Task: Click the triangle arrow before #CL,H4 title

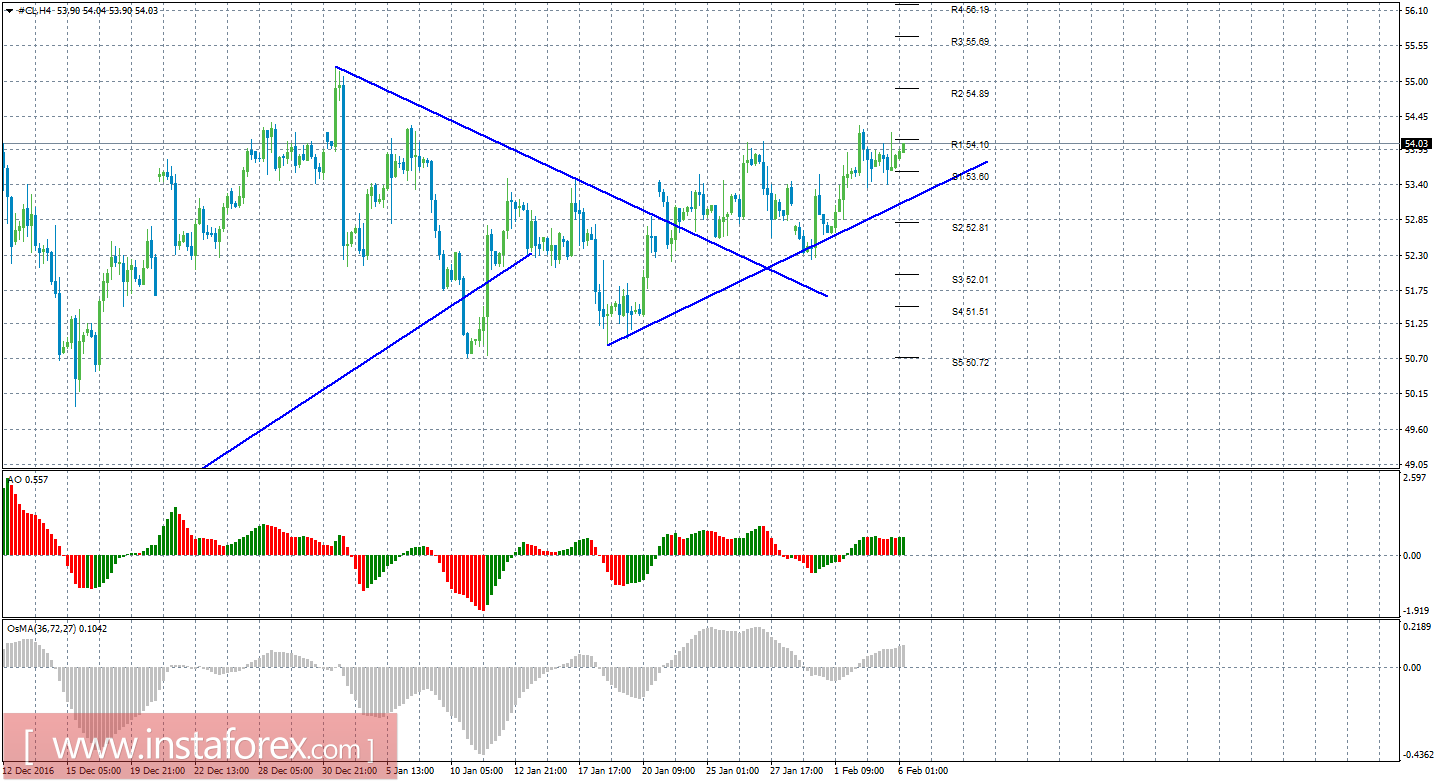Action: coord(10,9)
